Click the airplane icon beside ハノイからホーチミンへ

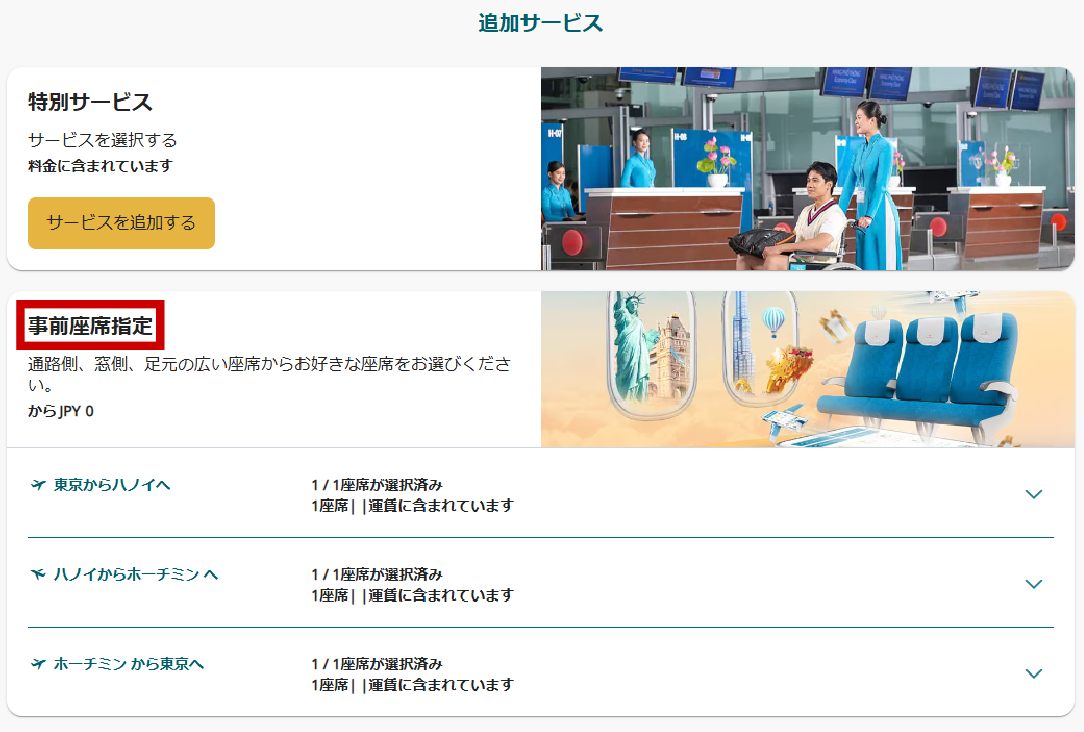click(38, 574)
